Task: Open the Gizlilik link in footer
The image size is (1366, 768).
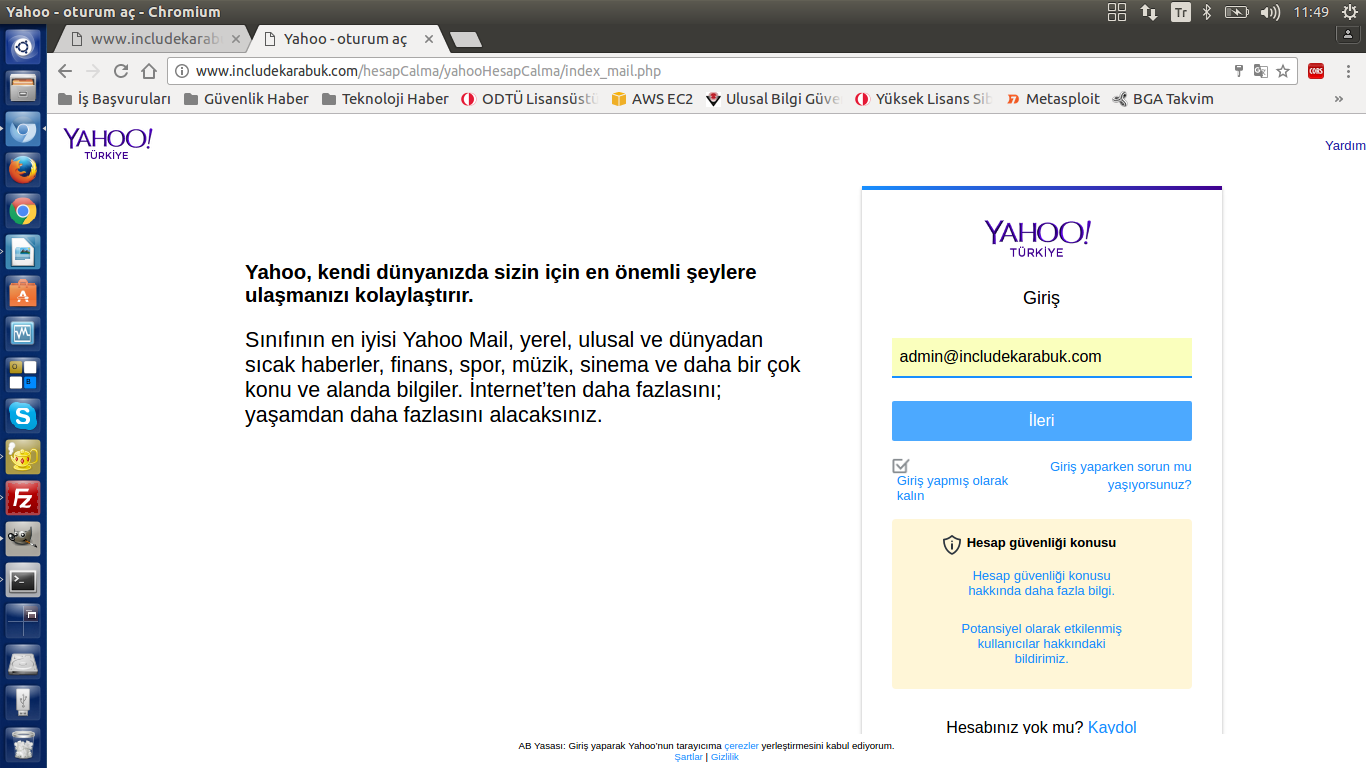Action: (x=725, y=757)
